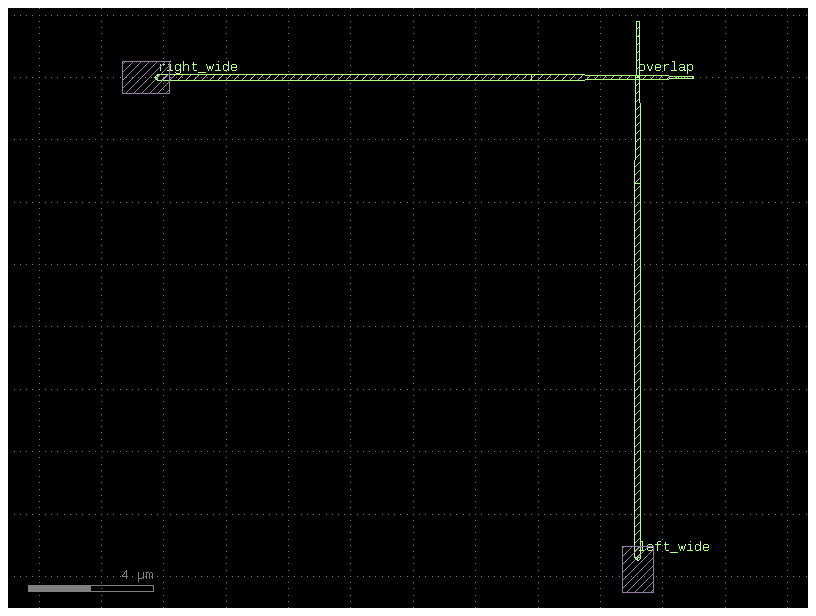816x616 pixels.
Task: Click the intersection of the two waveguides
Action: [637, 77]
